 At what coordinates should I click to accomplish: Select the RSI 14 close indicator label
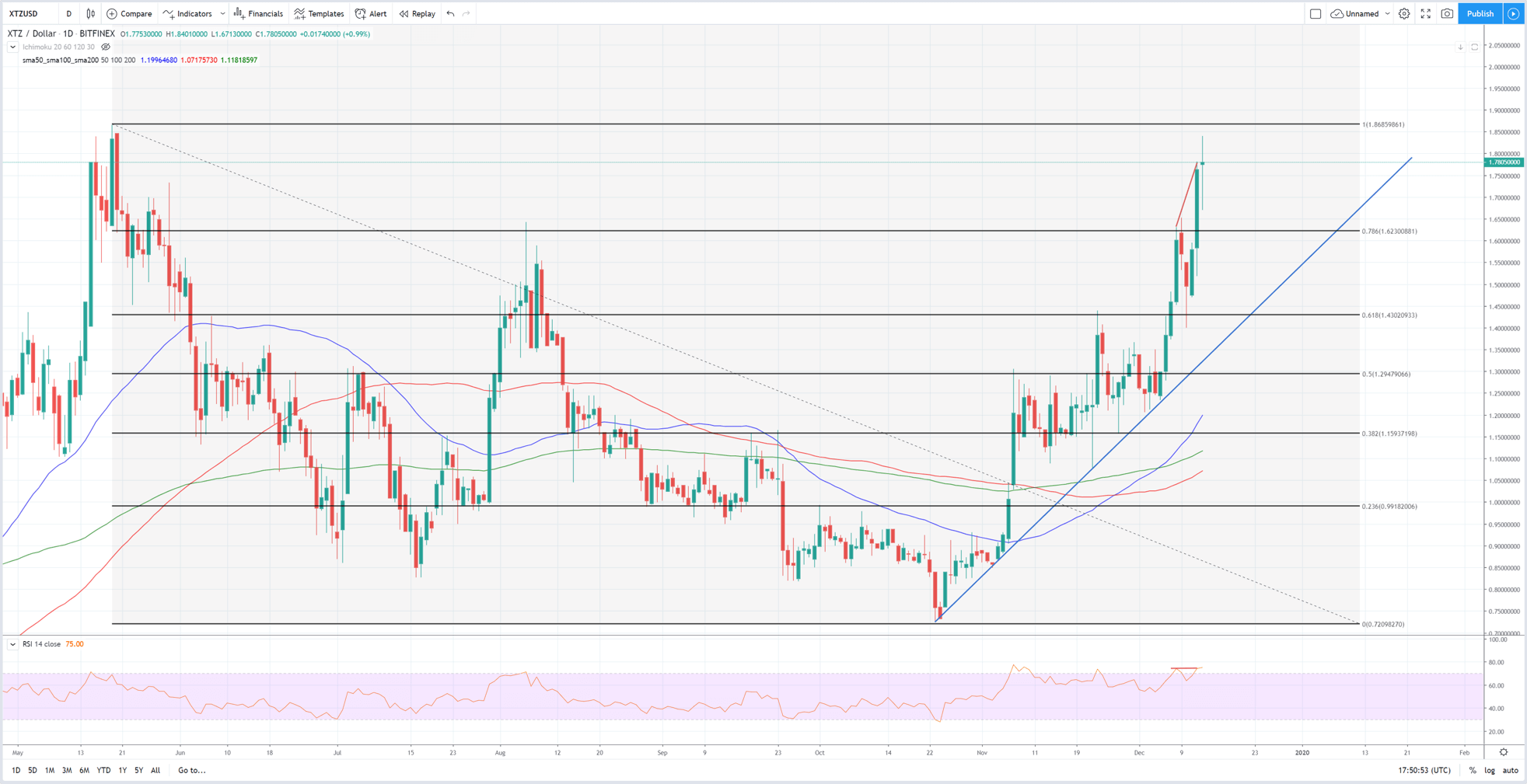point(42,644)
